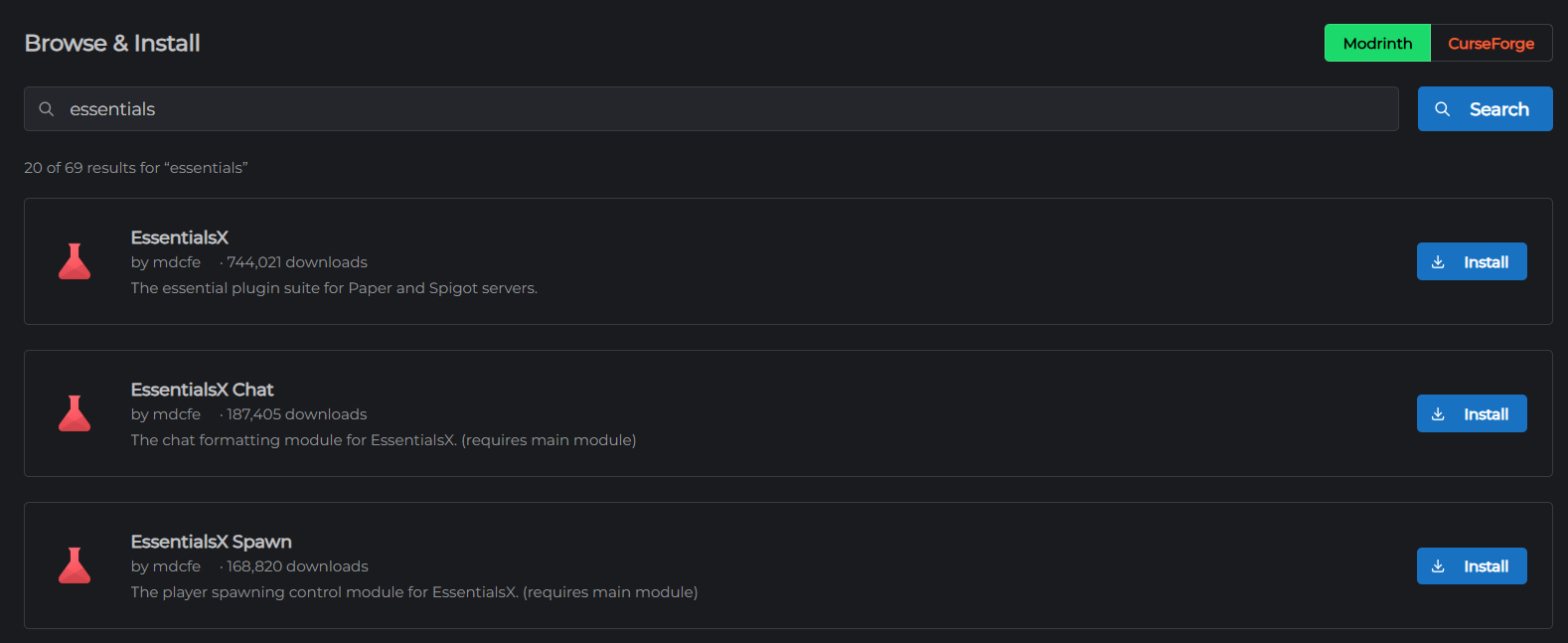Image resolution: width=1568 pixels, height=643 pixels.
Task: Click "187,405 downloads" text
Action: click(x=297, y=414)
